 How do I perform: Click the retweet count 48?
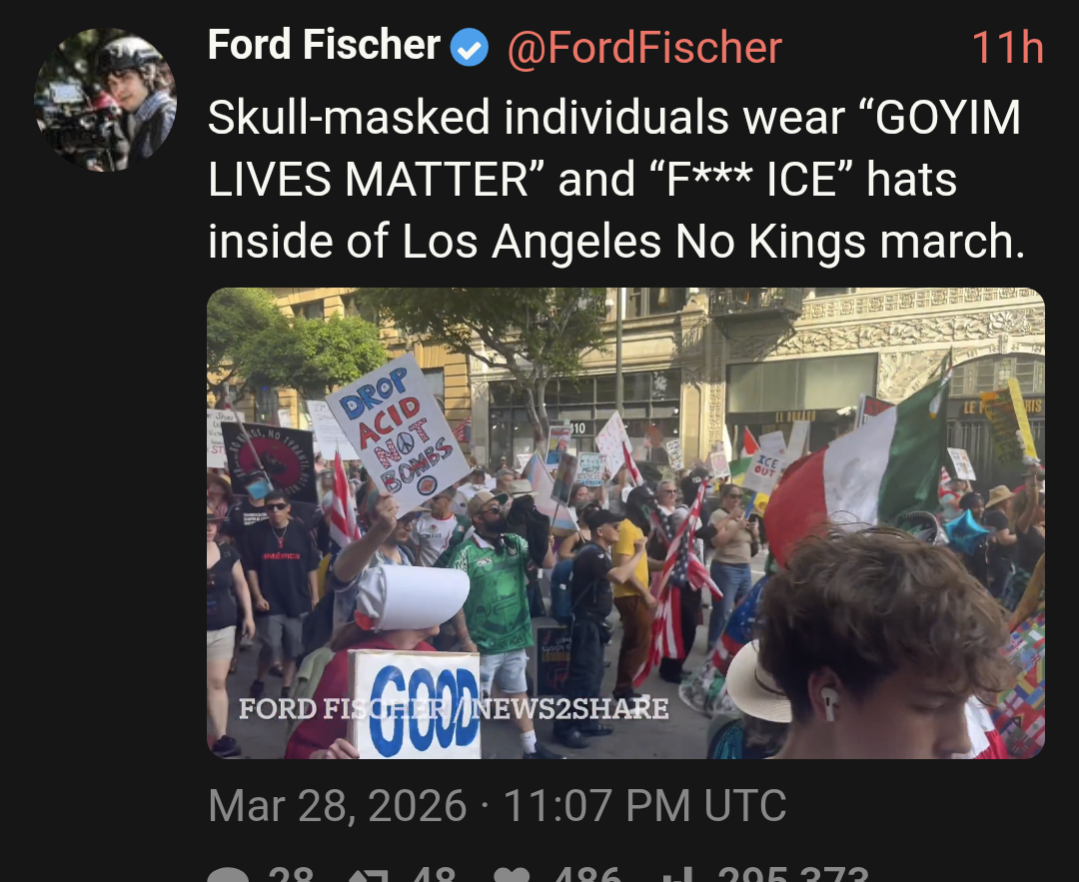pyautogui.click(x=434, y=874)
